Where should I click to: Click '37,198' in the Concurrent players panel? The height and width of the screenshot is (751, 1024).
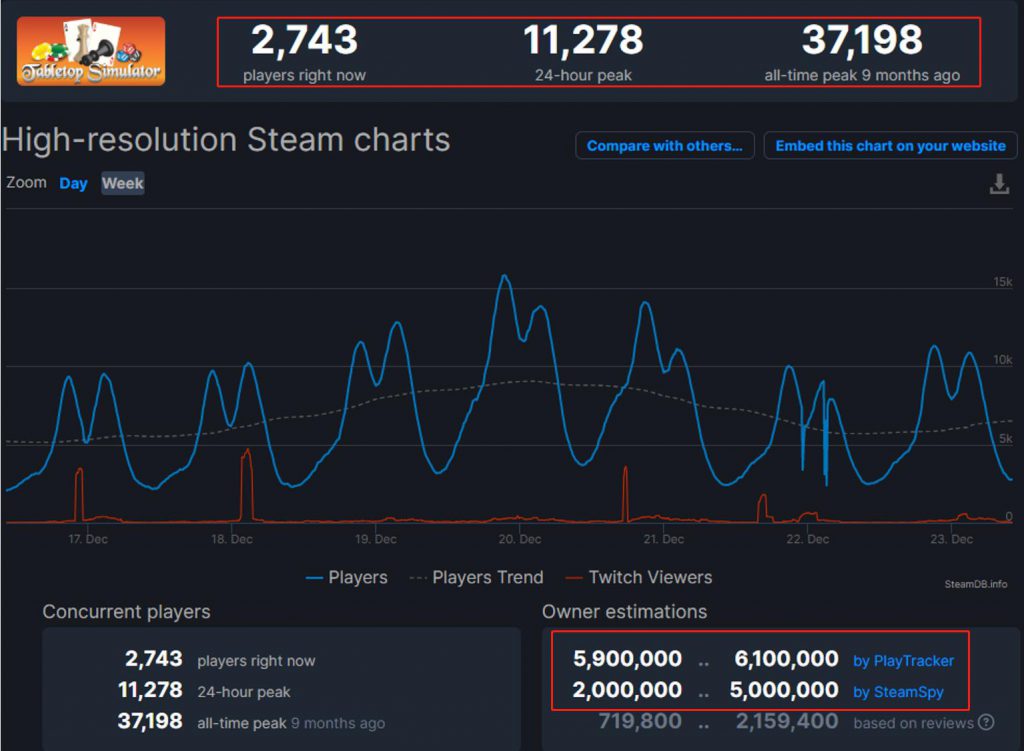click(150, 722)
